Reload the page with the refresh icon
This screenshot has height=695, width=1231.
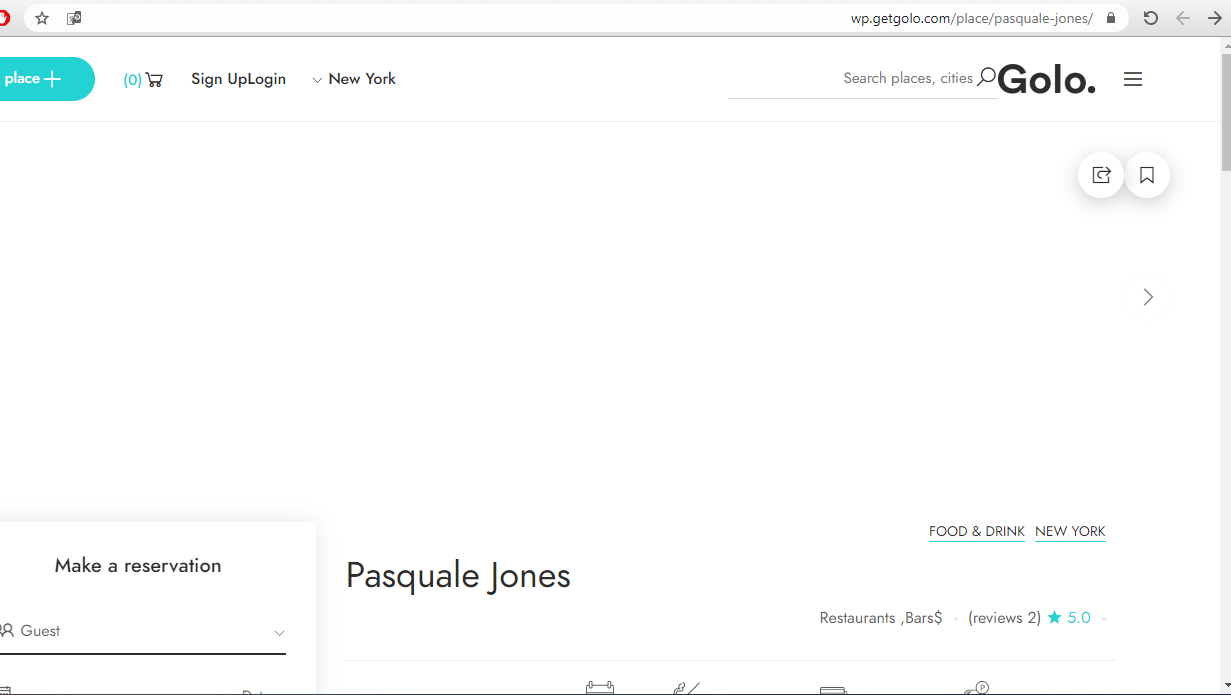point(1151,18)
